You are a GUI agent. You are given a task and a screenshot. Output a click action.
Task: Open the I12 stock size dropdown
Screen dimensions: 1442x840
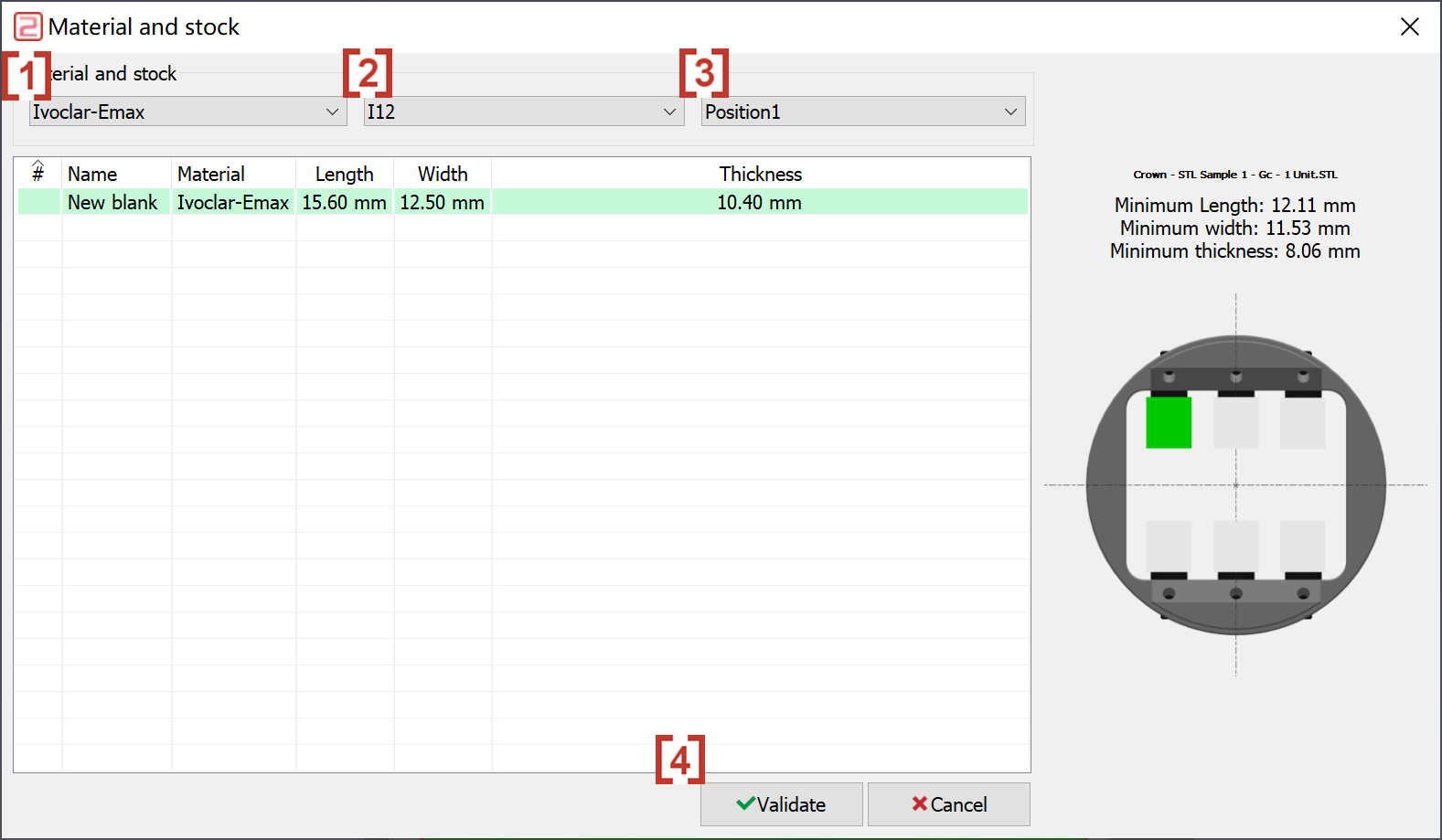pyautogui.click(x=524, y=112)
